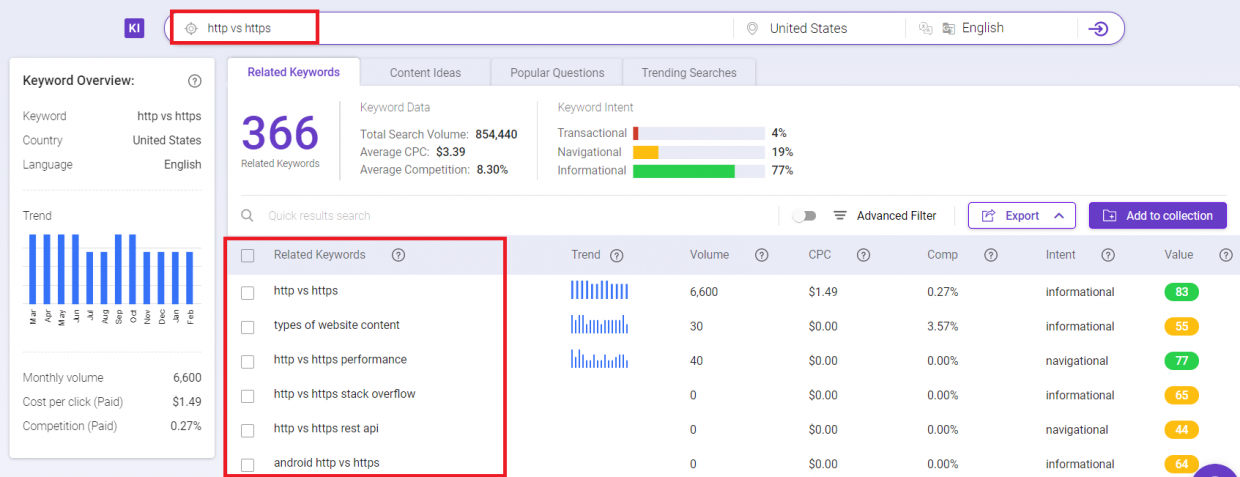Click trend sparkline for 'types of website content'
The image size is (1240, 477).
coord(599,324)
